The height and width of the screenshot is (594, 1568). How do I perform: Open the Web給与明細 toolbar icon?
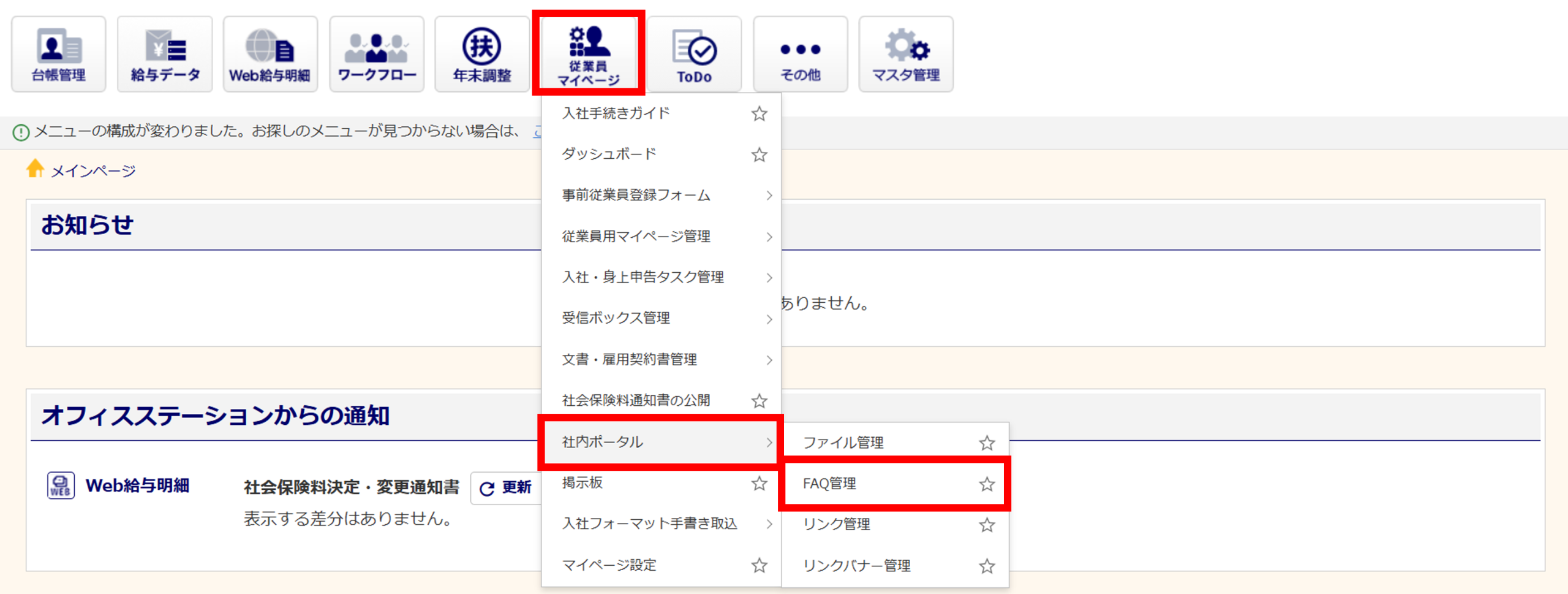(x=270, y=54)
